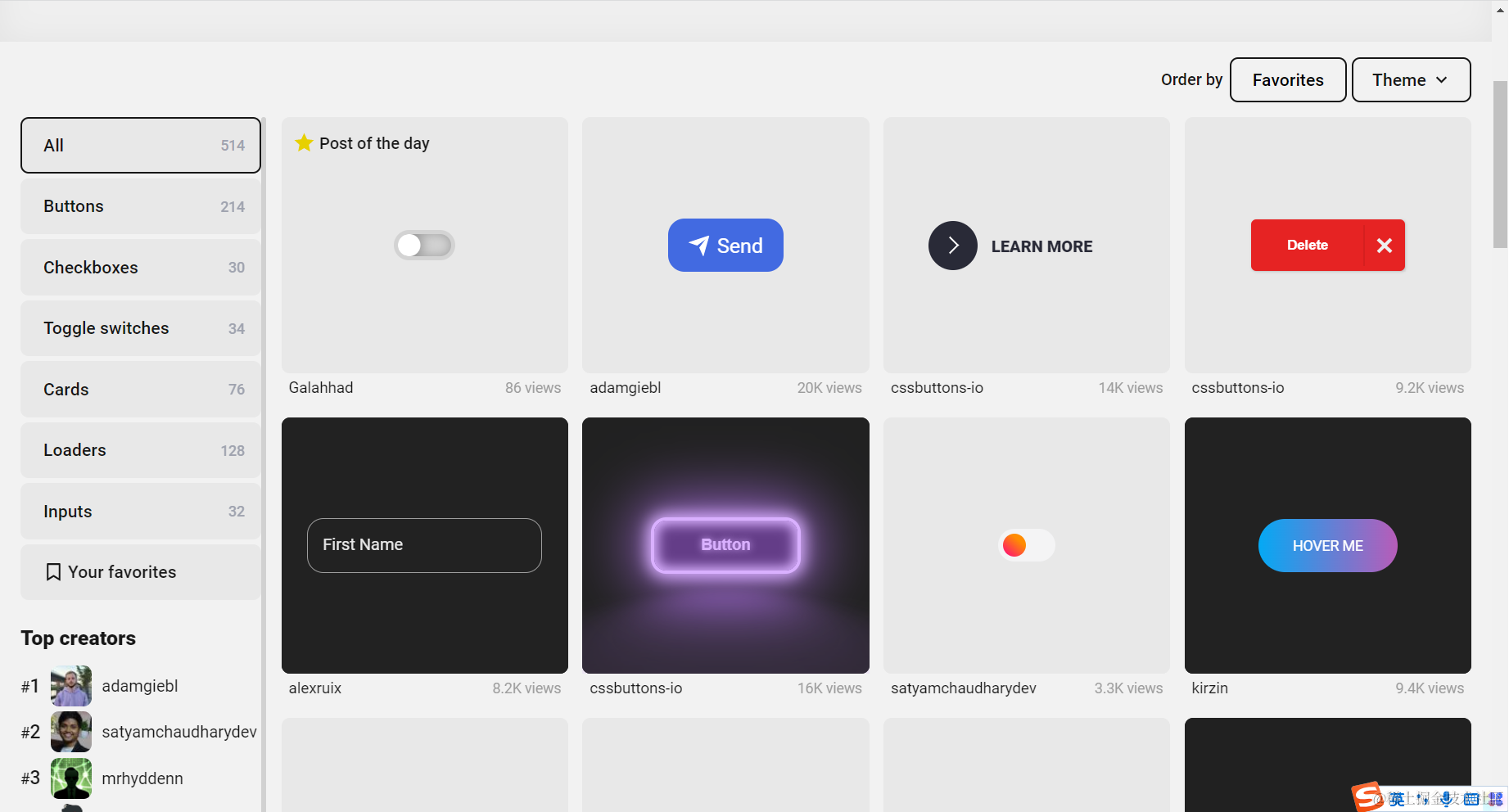Open alexruix author link
This screenshot has width=1509, height=812.
(x=315, y=688)
